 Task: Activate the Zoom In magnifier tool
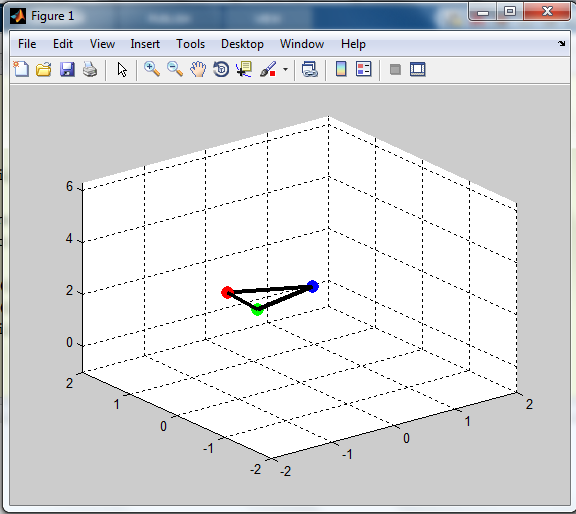pos(152,69)
